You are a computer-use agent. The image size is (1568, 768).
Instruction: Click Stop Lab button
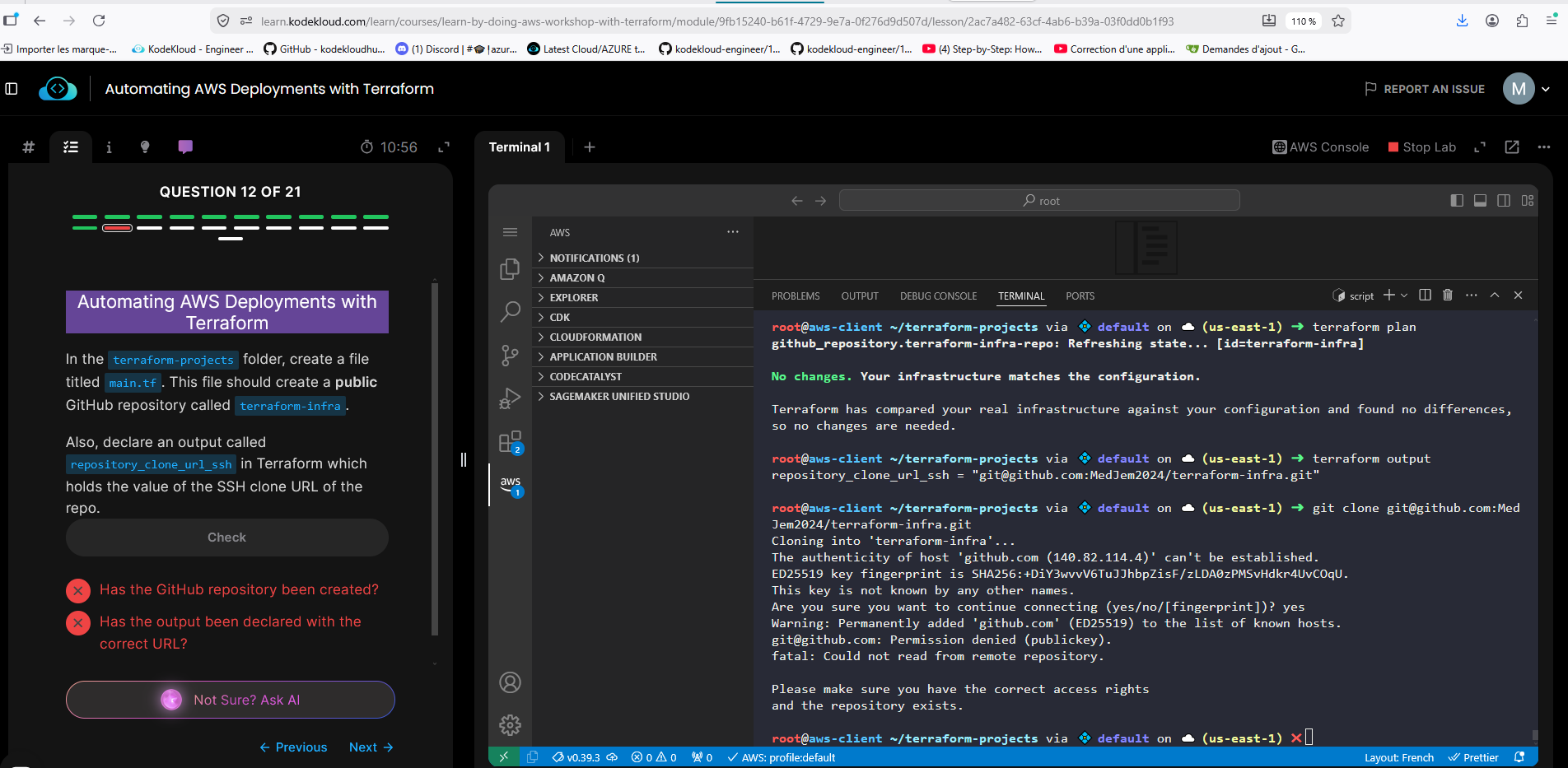[x=1422, y=147]
